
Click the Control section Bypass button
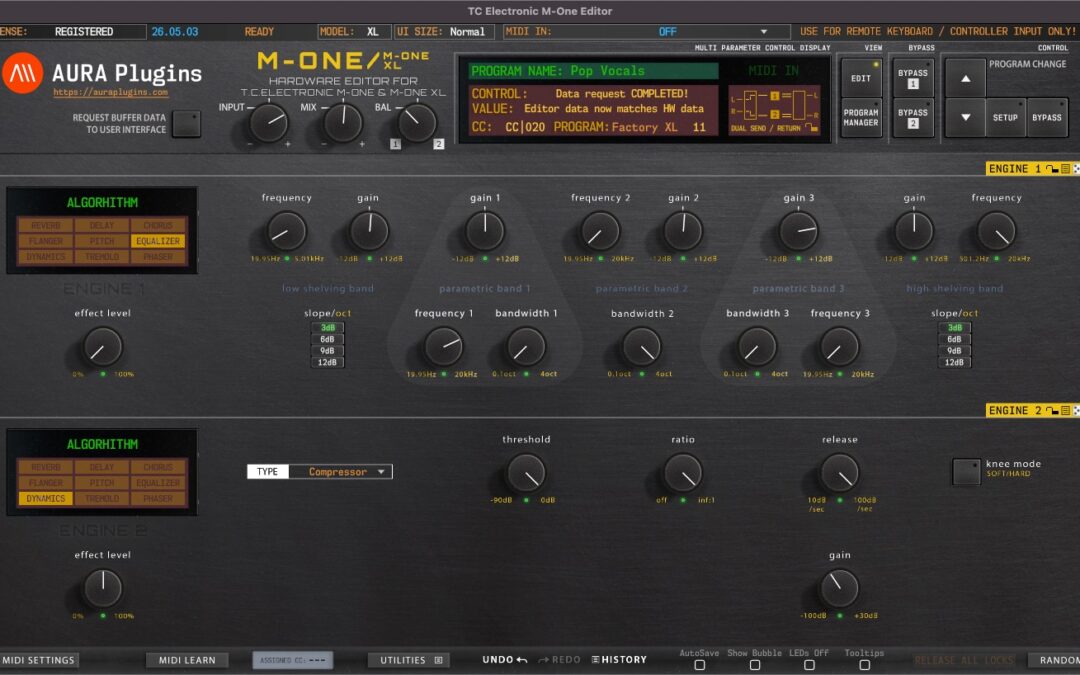pos(1046,118)
